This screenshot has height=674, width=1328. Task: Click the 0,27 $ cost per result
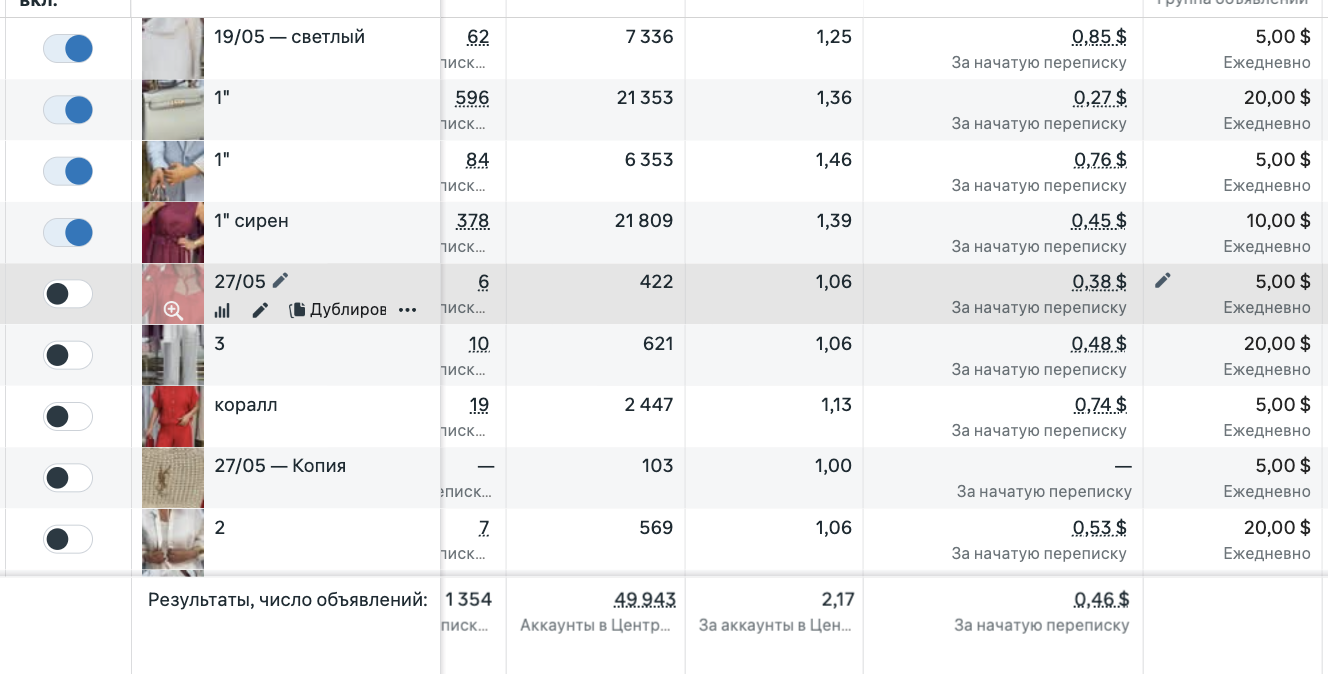pyautogui.click(x=1100, y=98)
